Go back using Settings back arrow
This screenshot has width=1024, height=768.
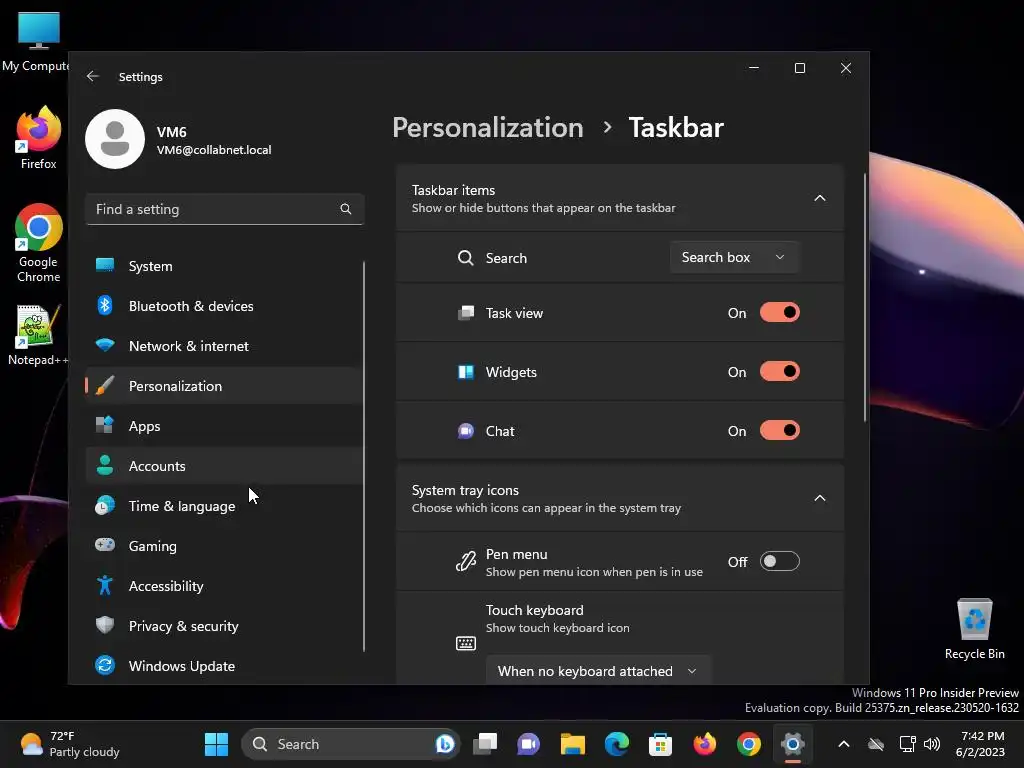click(93, 76)
